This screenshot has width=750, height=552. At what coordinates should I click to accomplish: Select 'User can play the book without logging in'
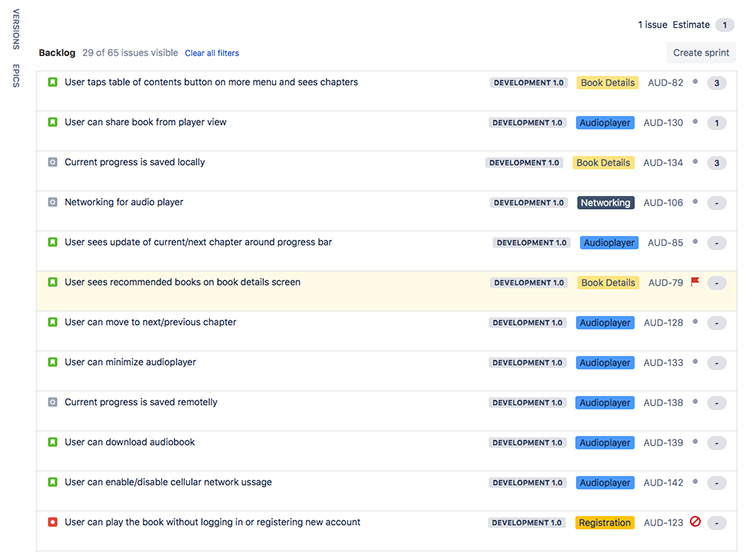386,531
